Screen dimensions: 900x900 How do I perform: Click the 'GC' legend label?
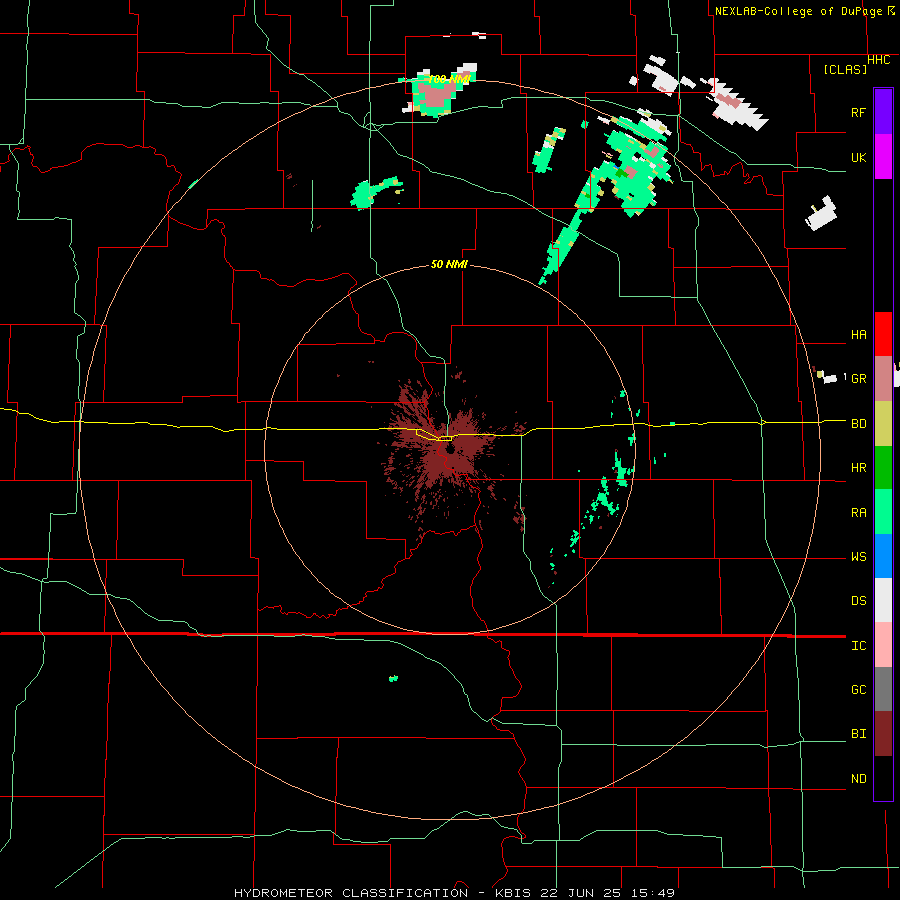coord(858,690)
